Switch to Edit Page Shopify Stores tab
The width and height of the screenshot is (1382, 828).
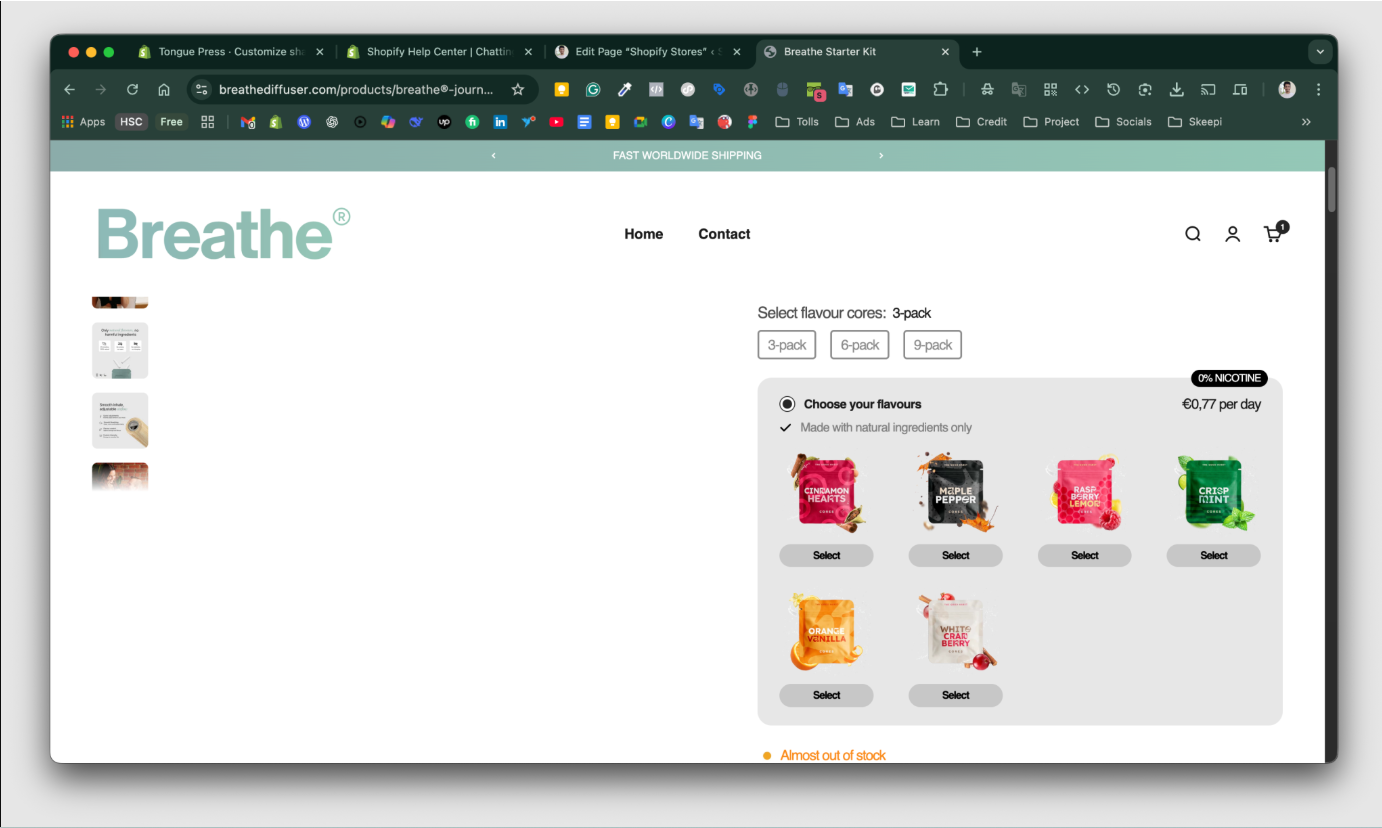[x=648, y=52]
